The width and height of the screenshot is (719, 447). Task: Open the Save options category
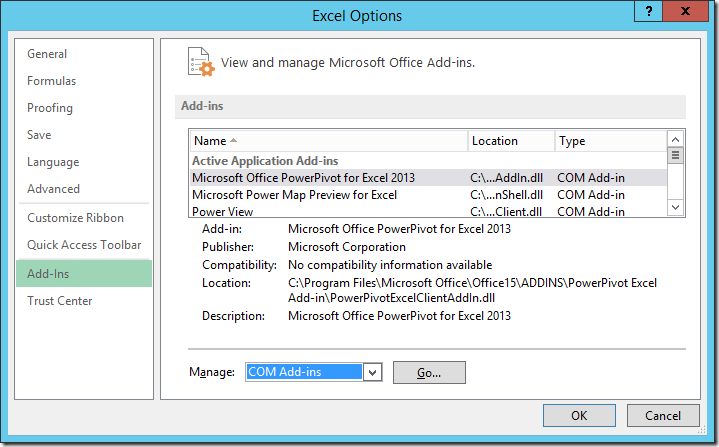40,135
